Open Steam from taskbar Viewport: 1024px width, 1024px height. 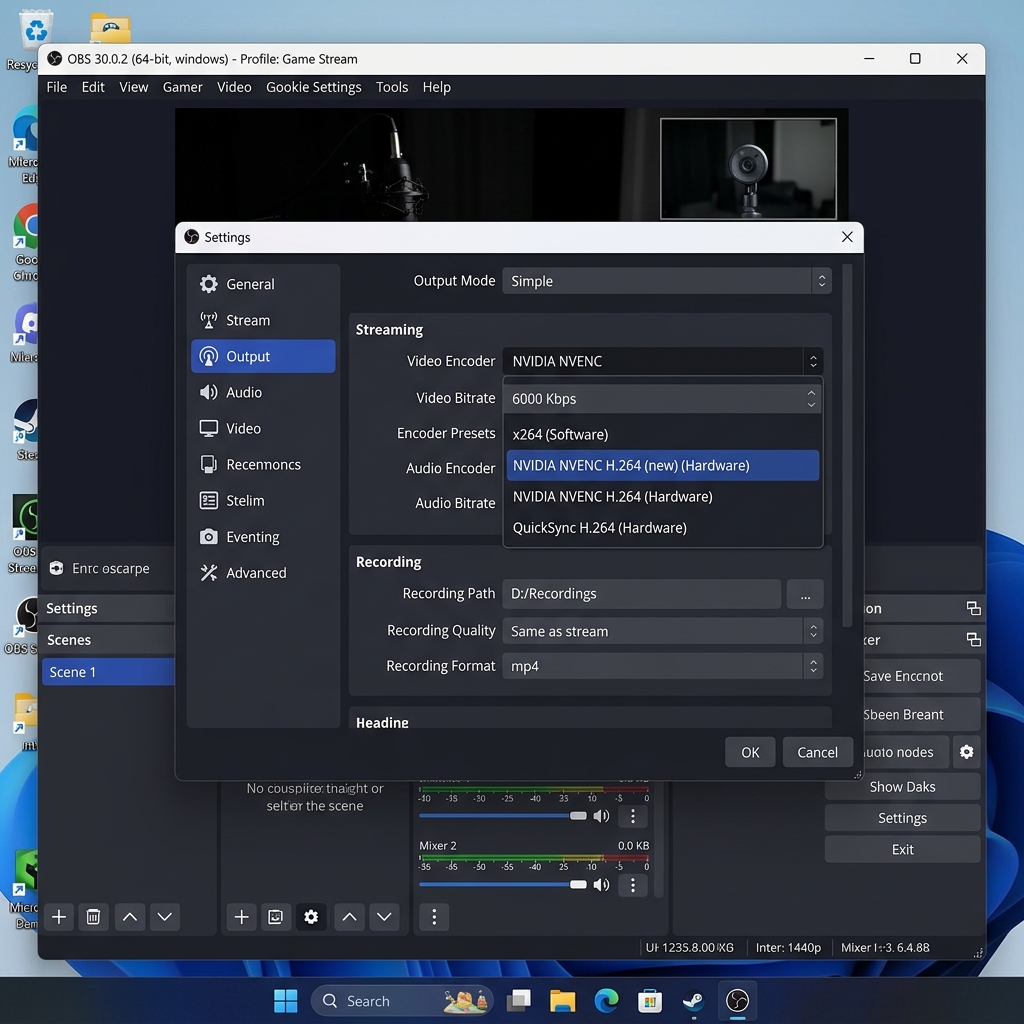pos(693,1000)
